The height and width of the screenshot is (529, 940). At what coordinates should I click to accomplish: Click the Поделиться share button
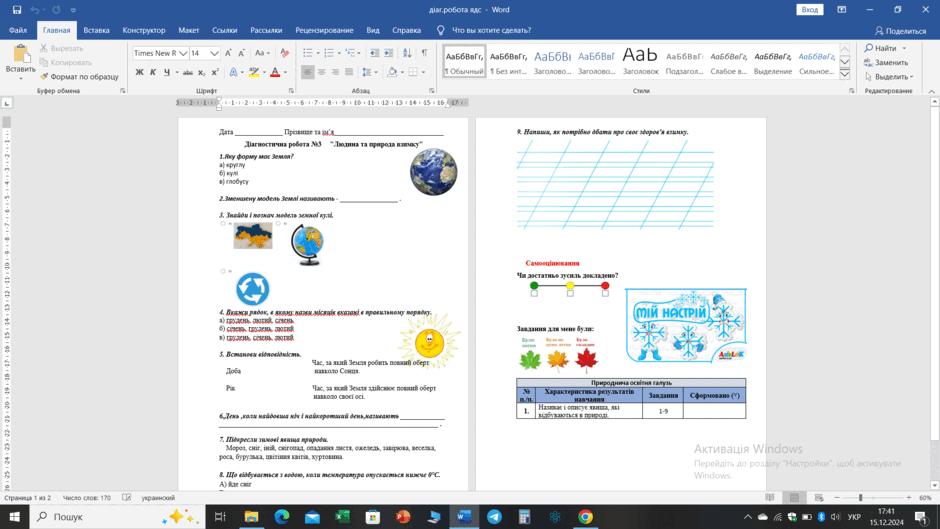900,31
